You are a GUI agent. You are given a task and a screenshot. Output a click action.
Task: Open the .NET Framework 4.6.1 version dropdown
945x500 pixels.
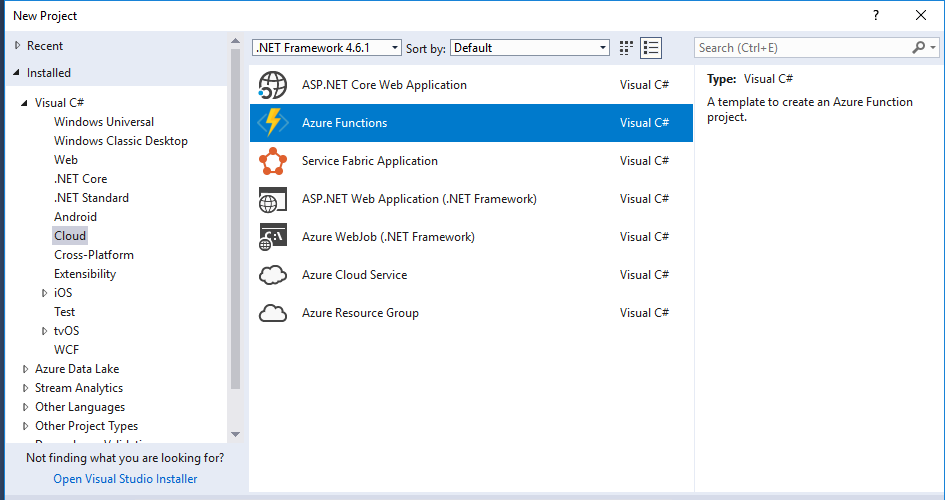click(327, 48)
